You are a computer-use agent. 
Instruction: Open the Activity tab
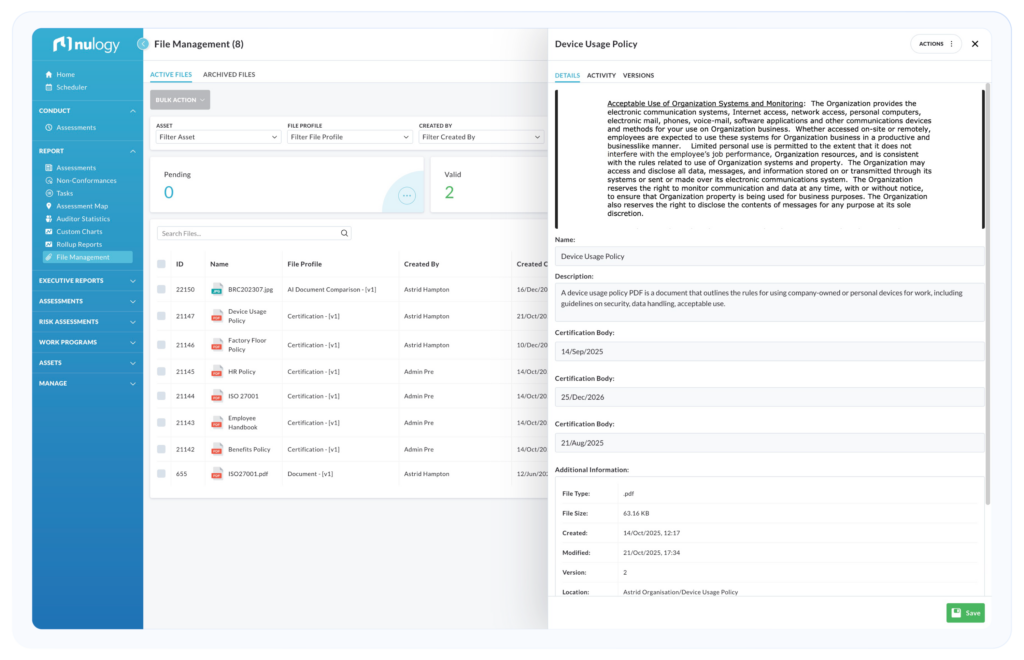click(x=601, y=76)
